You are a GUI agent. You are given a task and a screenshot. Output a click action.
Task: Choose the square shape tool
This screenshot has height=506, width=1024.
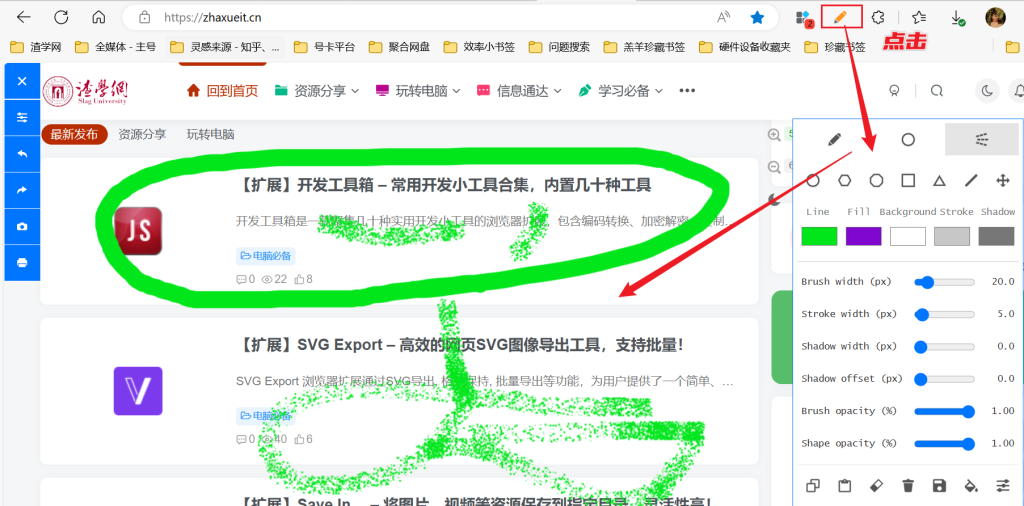tap(908, 181)
